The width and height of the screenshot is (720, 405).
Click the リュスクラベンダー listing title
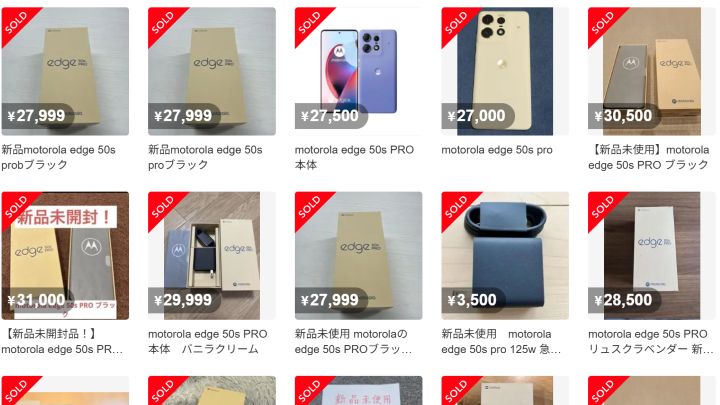(x=651, y=341)
